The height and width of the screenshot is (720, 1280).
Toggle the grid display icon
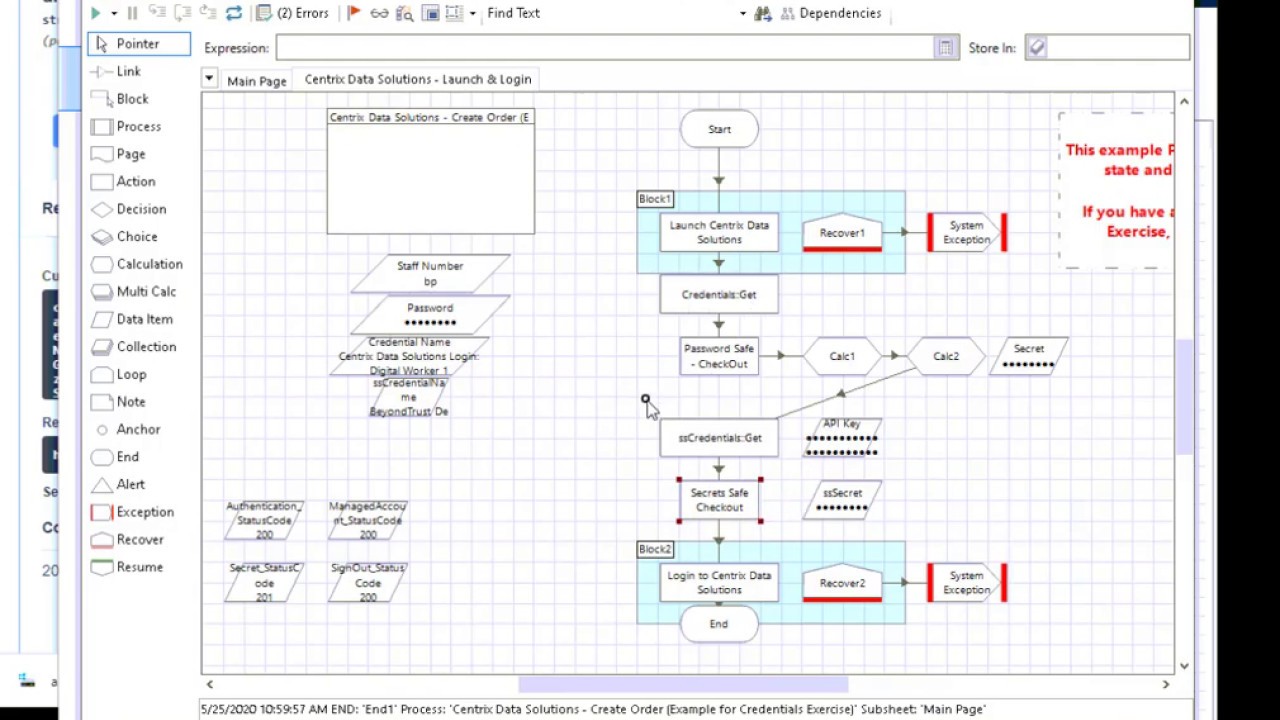click(454, 13)
